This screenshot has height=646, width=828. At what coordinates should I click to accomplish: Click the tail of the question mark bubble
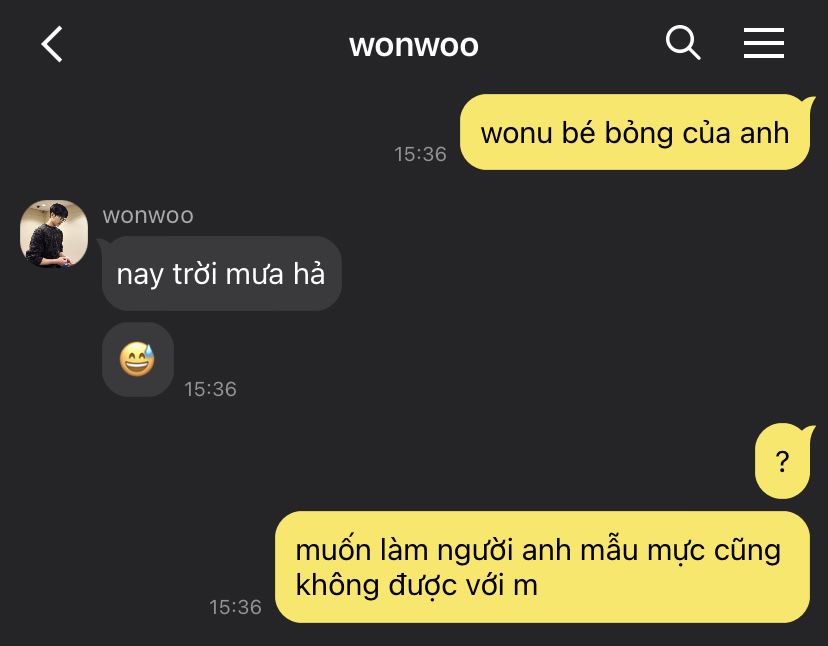coord(806,432)
